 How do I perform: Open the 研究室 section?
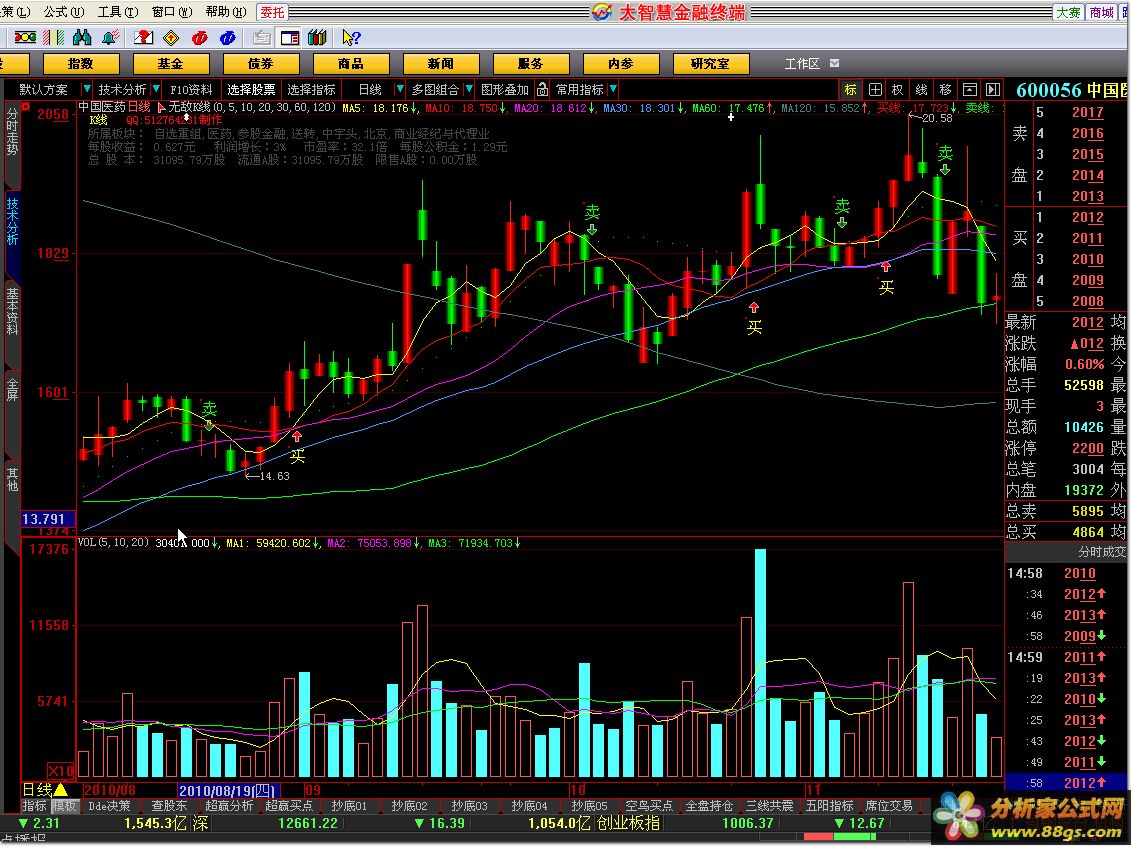tap(710, 64)
